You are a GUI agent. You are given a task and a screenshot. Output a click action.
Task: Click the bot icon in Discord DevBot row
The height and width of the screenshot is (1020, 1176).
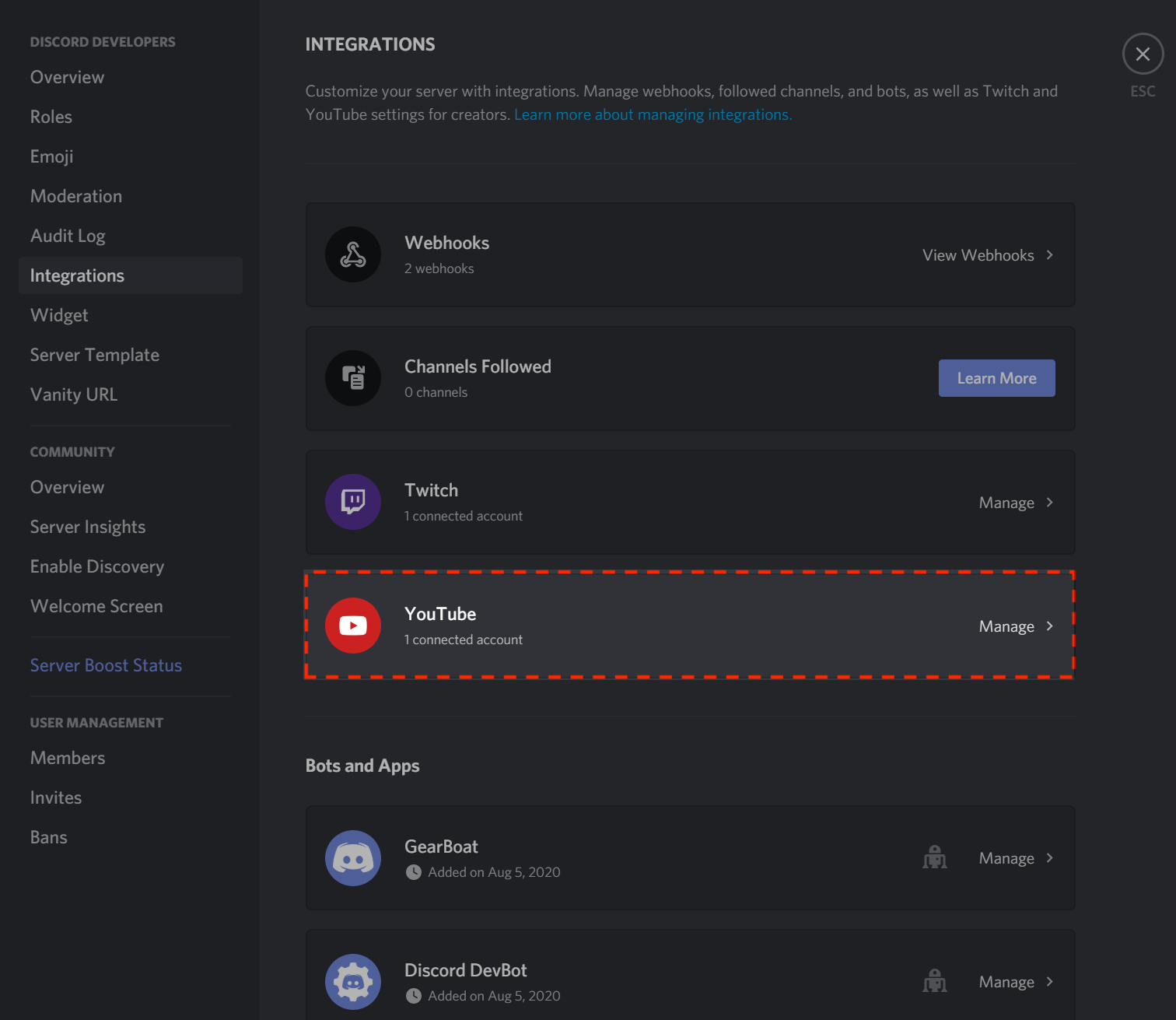(935, 981)
